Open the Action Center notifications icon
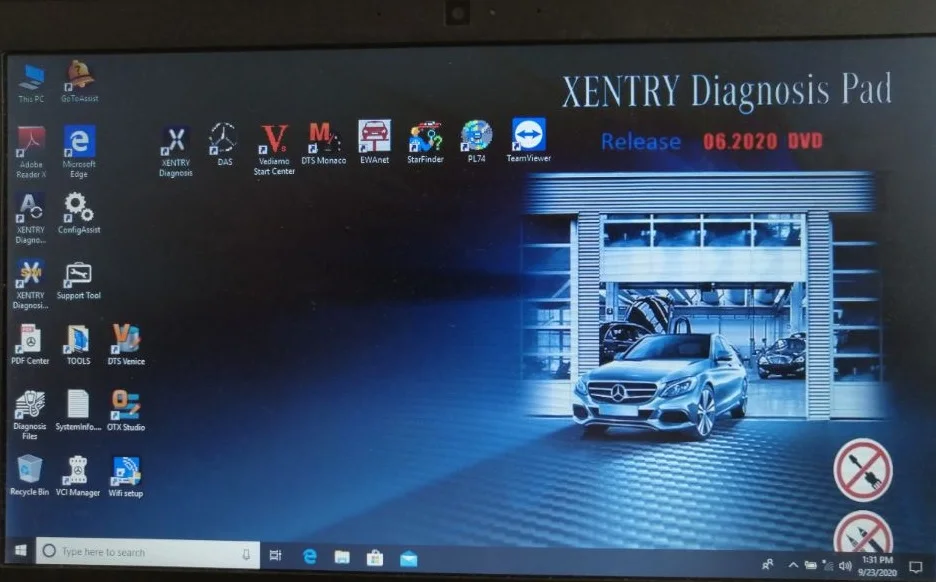Screen dimensions: 936x582 click(x=916, y=566)
